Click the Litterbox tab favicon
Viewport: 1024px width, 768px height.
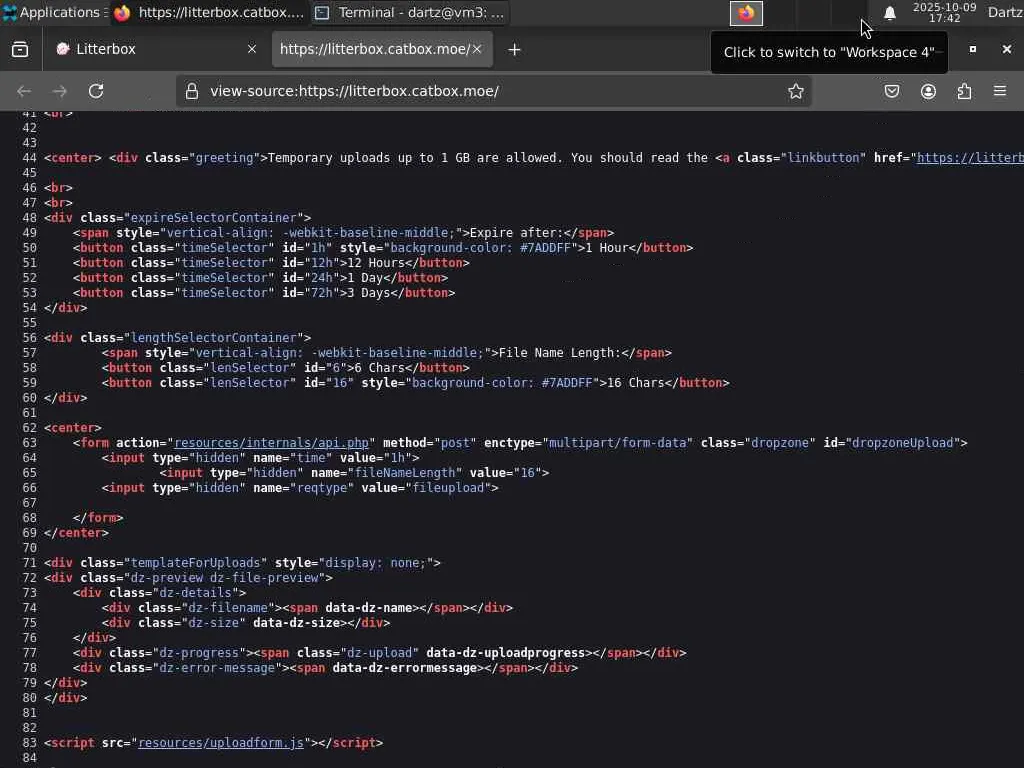point(63,49)
